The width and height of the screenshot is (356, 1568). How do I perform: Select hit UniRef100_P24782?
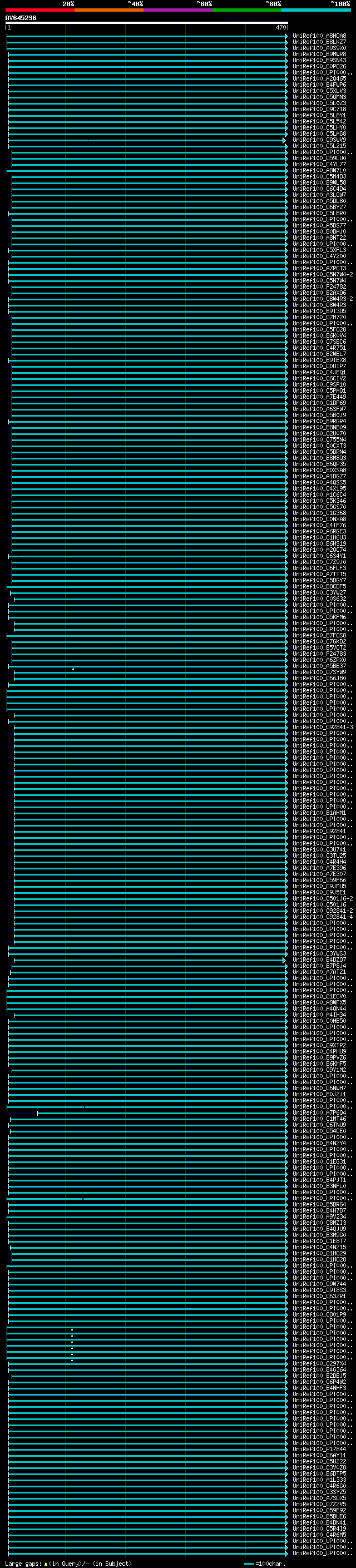pyautogui.click(x=319, y=286)
